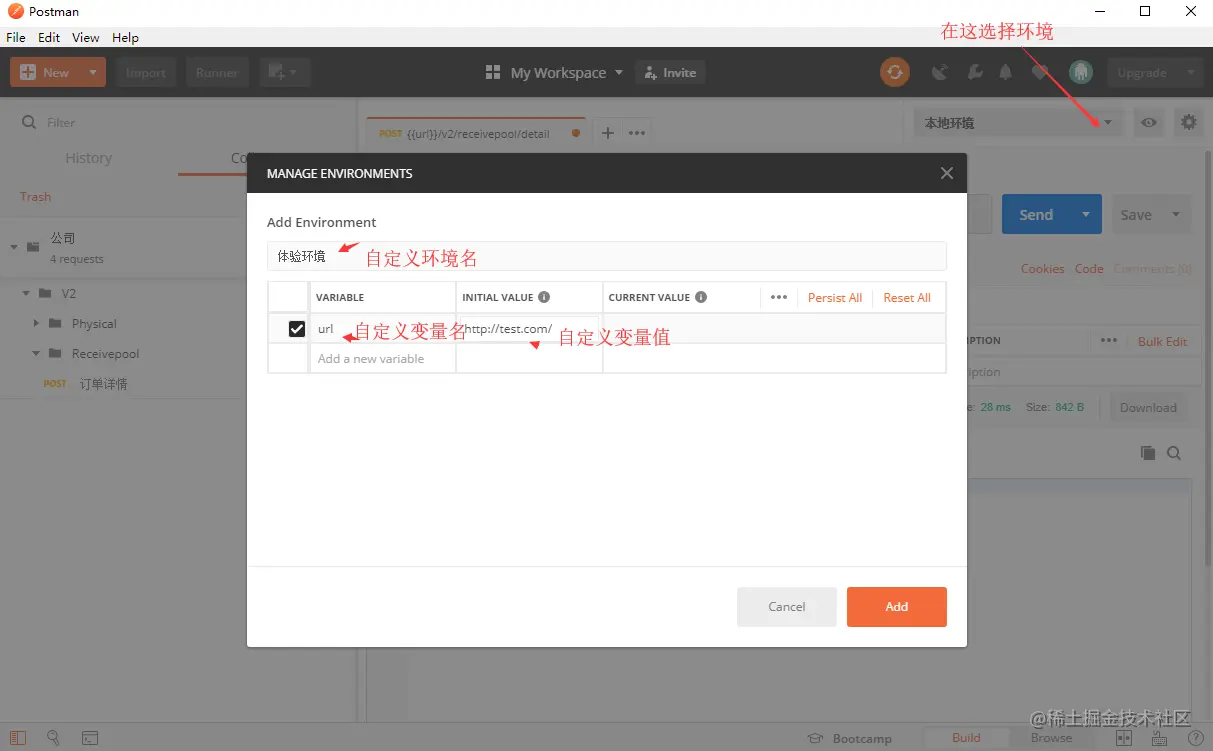The image size is (1213, 751).
Task: Open the wrench settings icon in header
Action: click(x=974, y=72)
